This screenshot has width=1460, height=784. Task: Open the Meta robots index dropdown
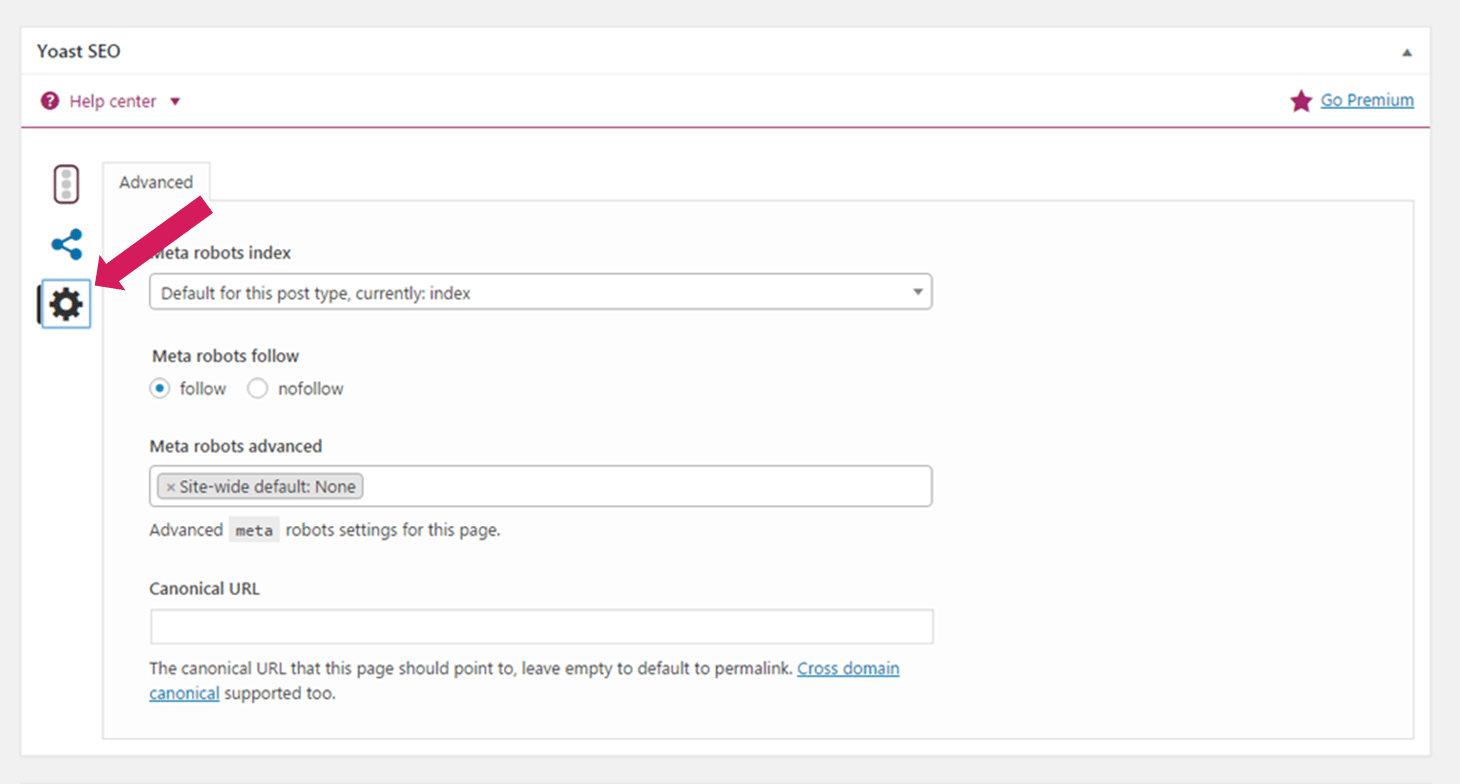click(541, 292)
